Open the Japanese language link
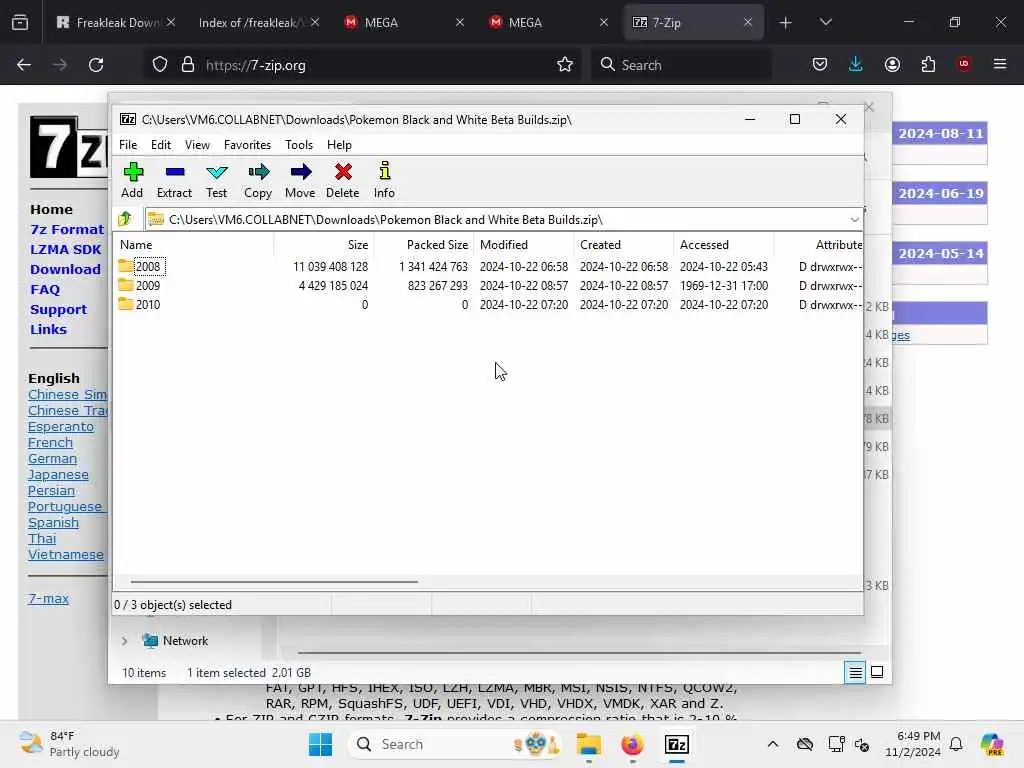This screenshot has width=1024, height=768. [58, 475]
